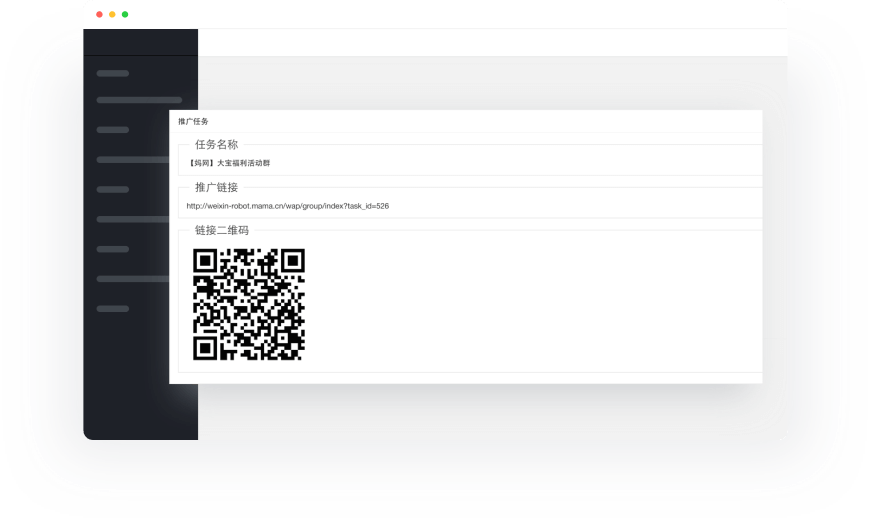870x520 pixels.
Task: Select the seventh sidebar menu item
Action: click(x=113, y=249)
